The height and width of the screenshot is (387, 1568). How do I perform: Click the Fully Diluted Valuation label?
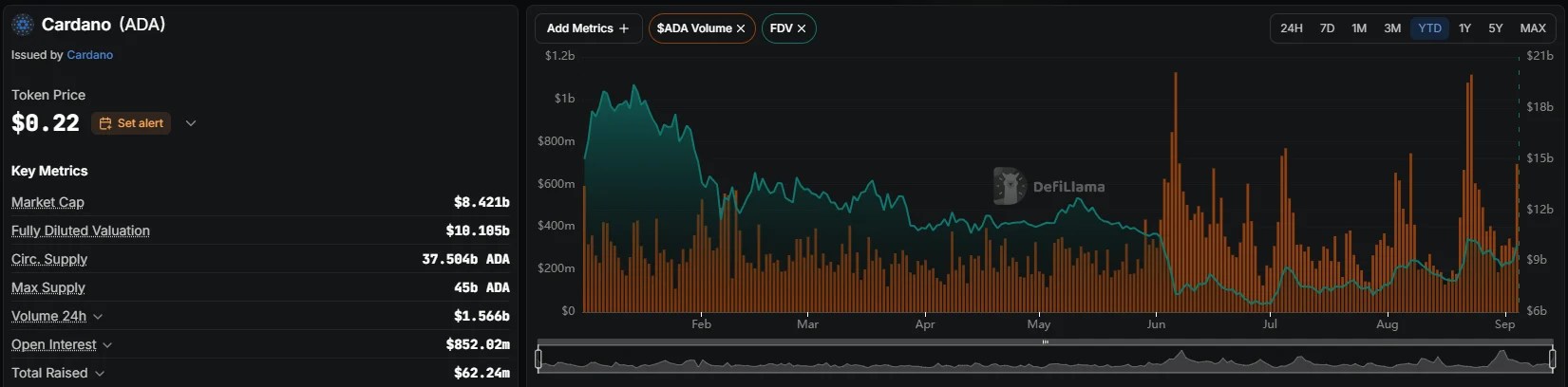[81, 230]
